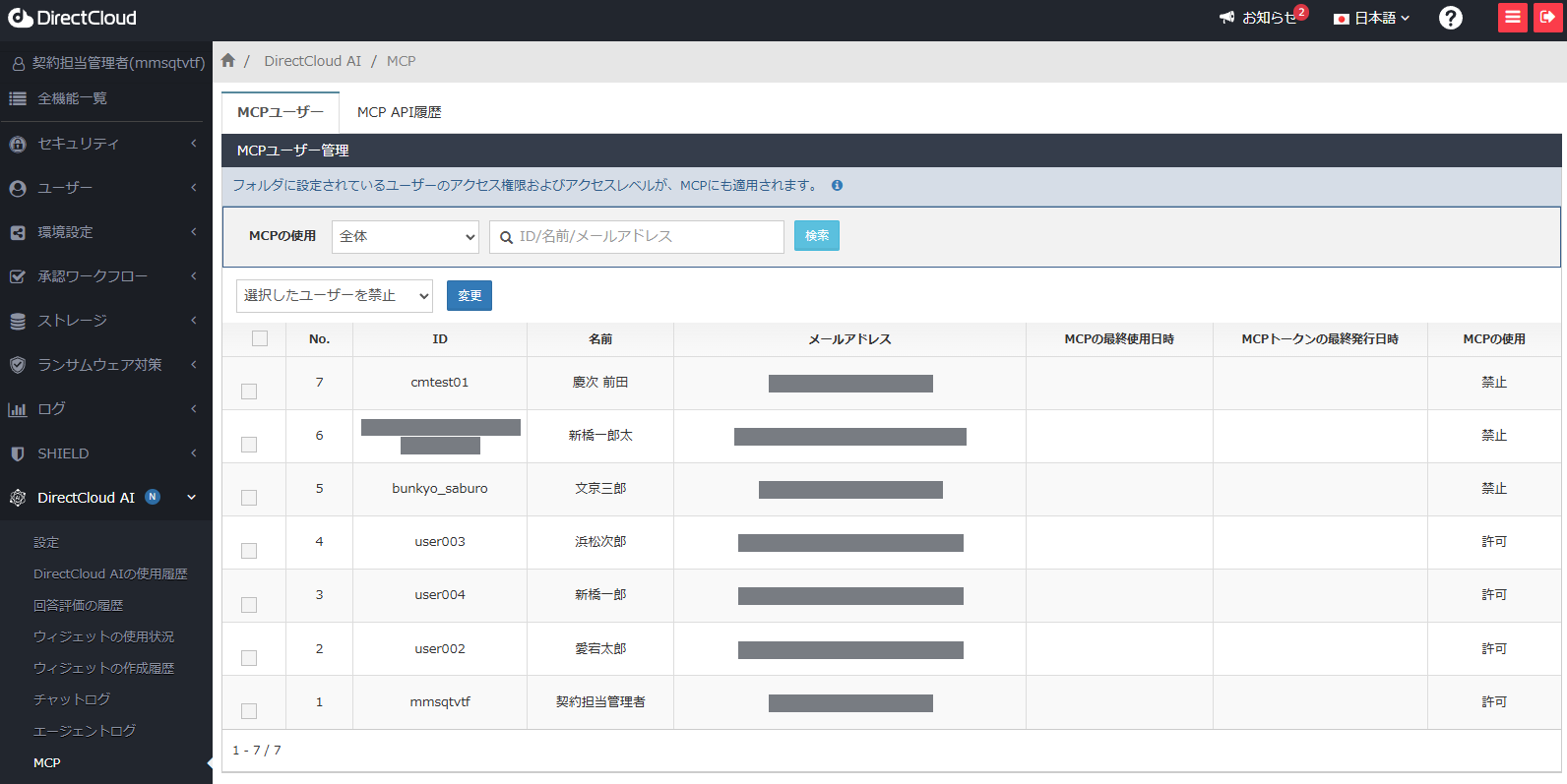Check the box for user003 row

249,551
